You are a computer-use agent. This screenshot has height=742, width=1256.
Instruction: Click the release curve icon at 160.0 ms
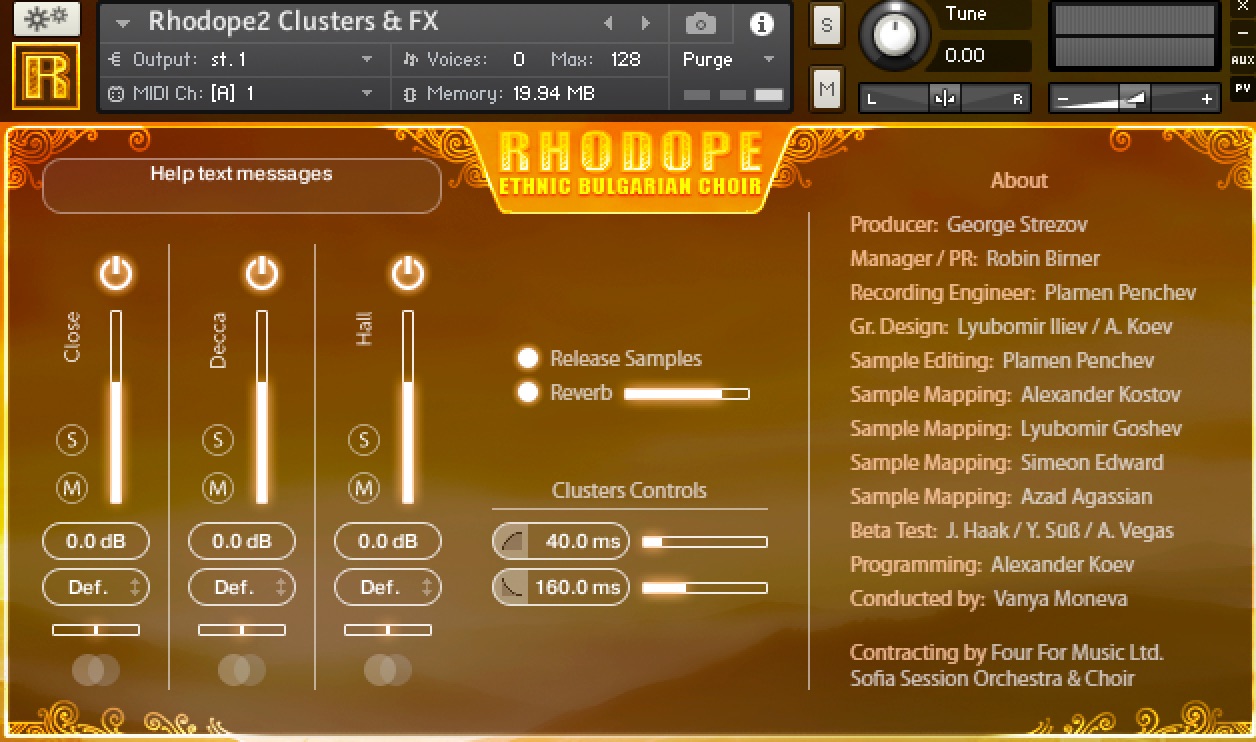click(x=512, y=587)
